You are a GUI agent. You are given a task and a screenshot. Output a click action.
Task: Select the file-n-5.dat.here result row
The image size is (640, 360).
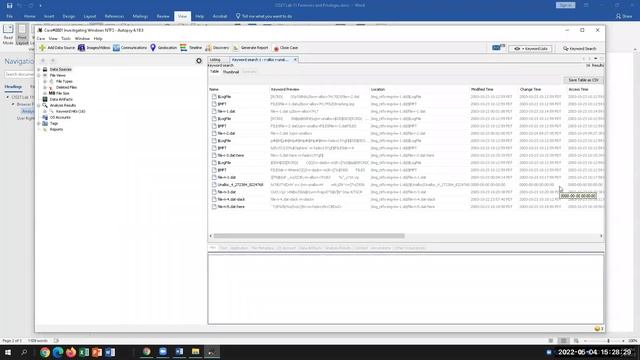point(406,207)
